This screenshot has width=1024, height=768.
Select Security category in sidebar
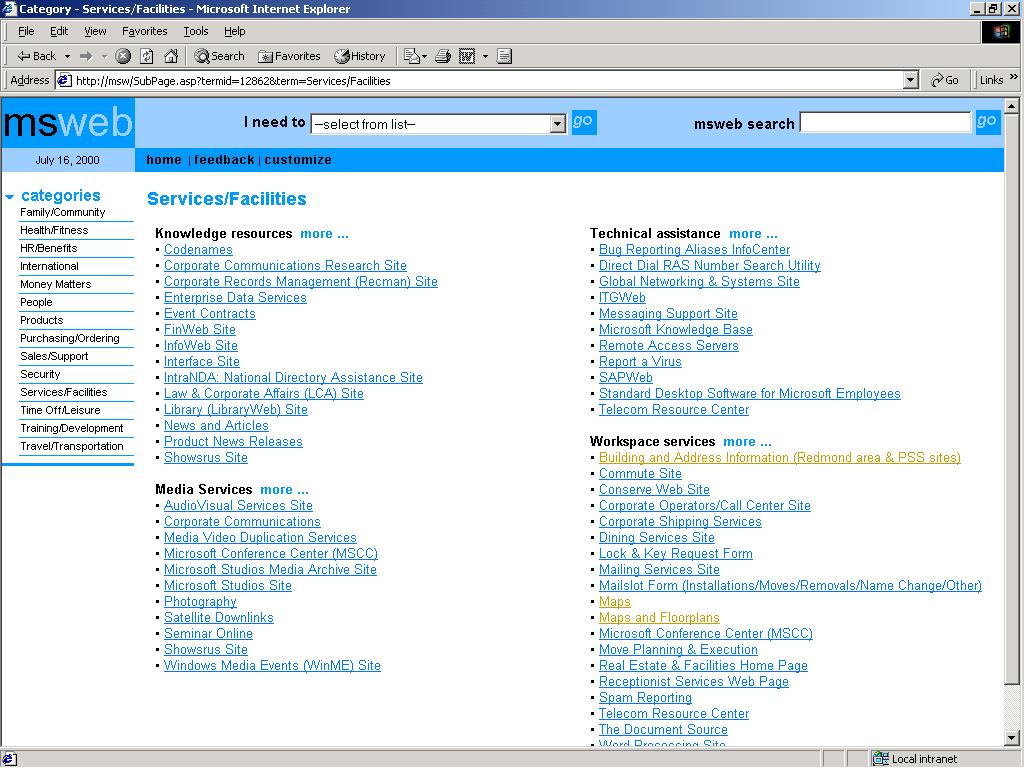click(x=40, y=374)
